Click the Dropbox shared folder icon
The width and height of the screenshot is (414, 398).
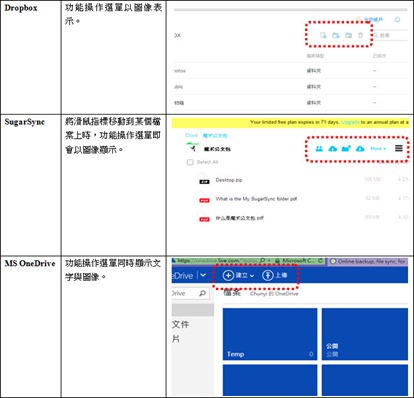pos(348,35)
